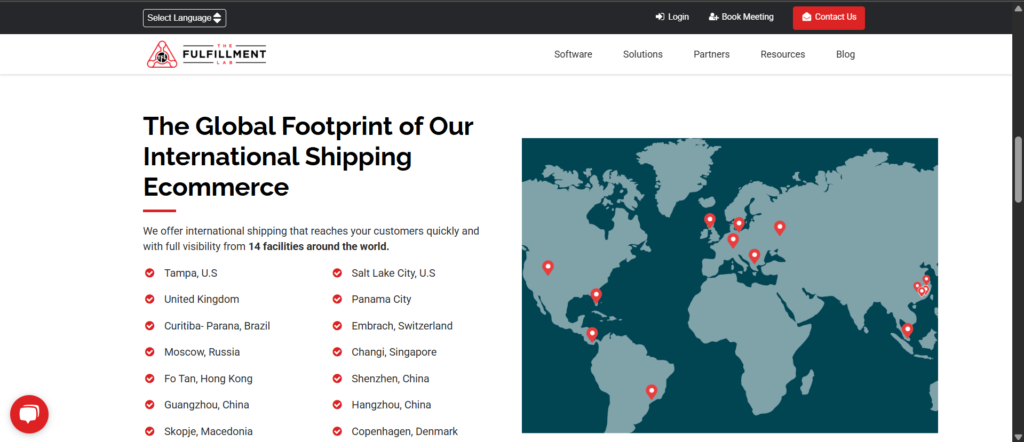Click the world map image
The image size is (1024, 442).
[x=729, y=285]
